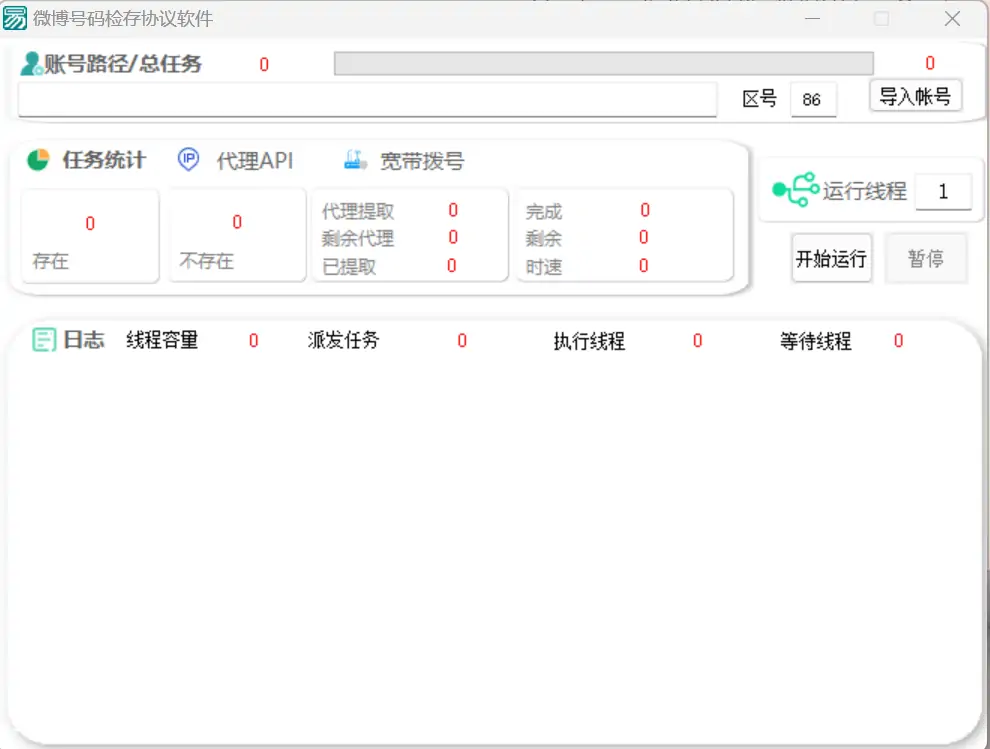Click the 导入帐号 button
Image resolution: width=990 pixels, height=749 pixels.
pyautogui.click(x=915, y=96)
